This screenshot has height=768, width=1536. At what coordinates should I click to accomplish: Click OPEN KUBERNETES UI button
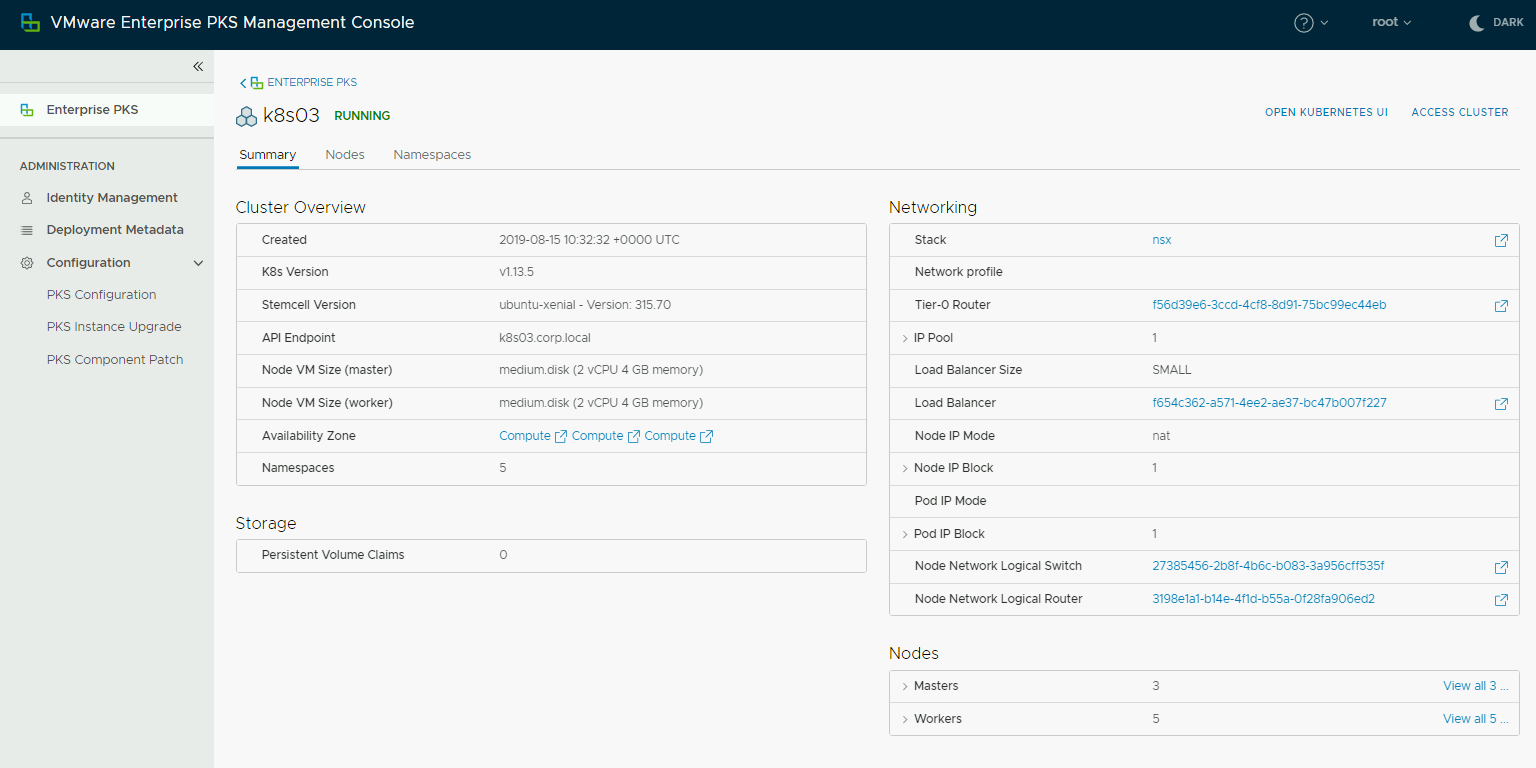(x=1326, y=113)
